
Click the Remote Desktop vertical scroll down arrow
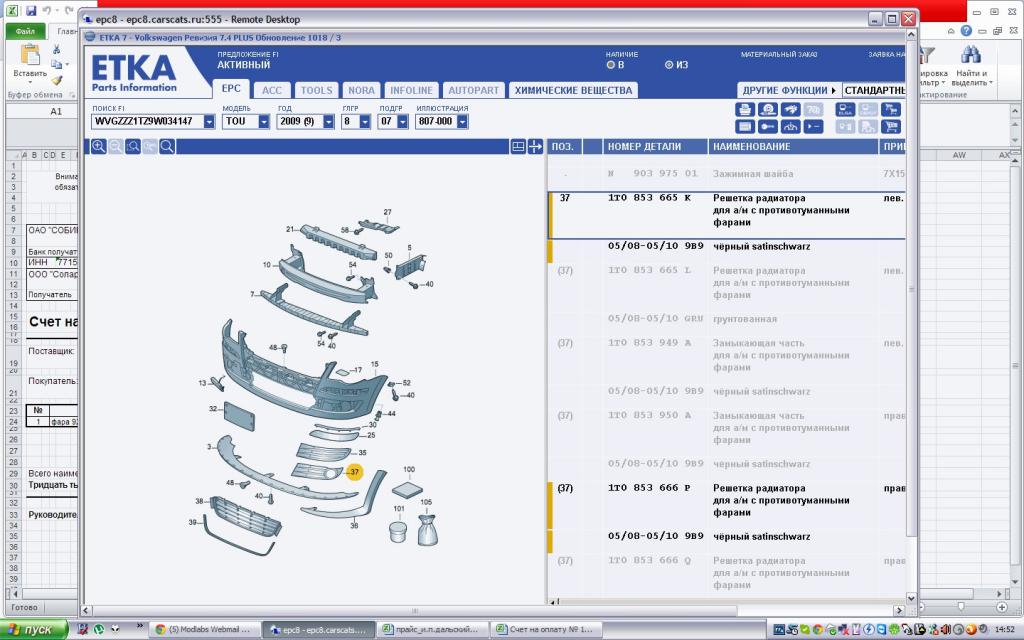pyautogui.click(x=912, y=598)
